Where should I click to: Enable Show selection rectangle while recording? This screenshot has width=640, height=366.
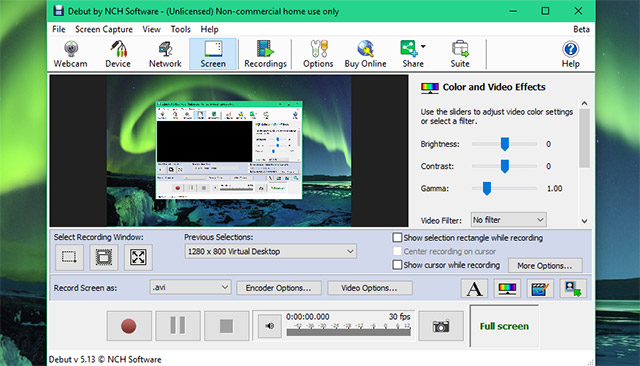pos(397,237)
